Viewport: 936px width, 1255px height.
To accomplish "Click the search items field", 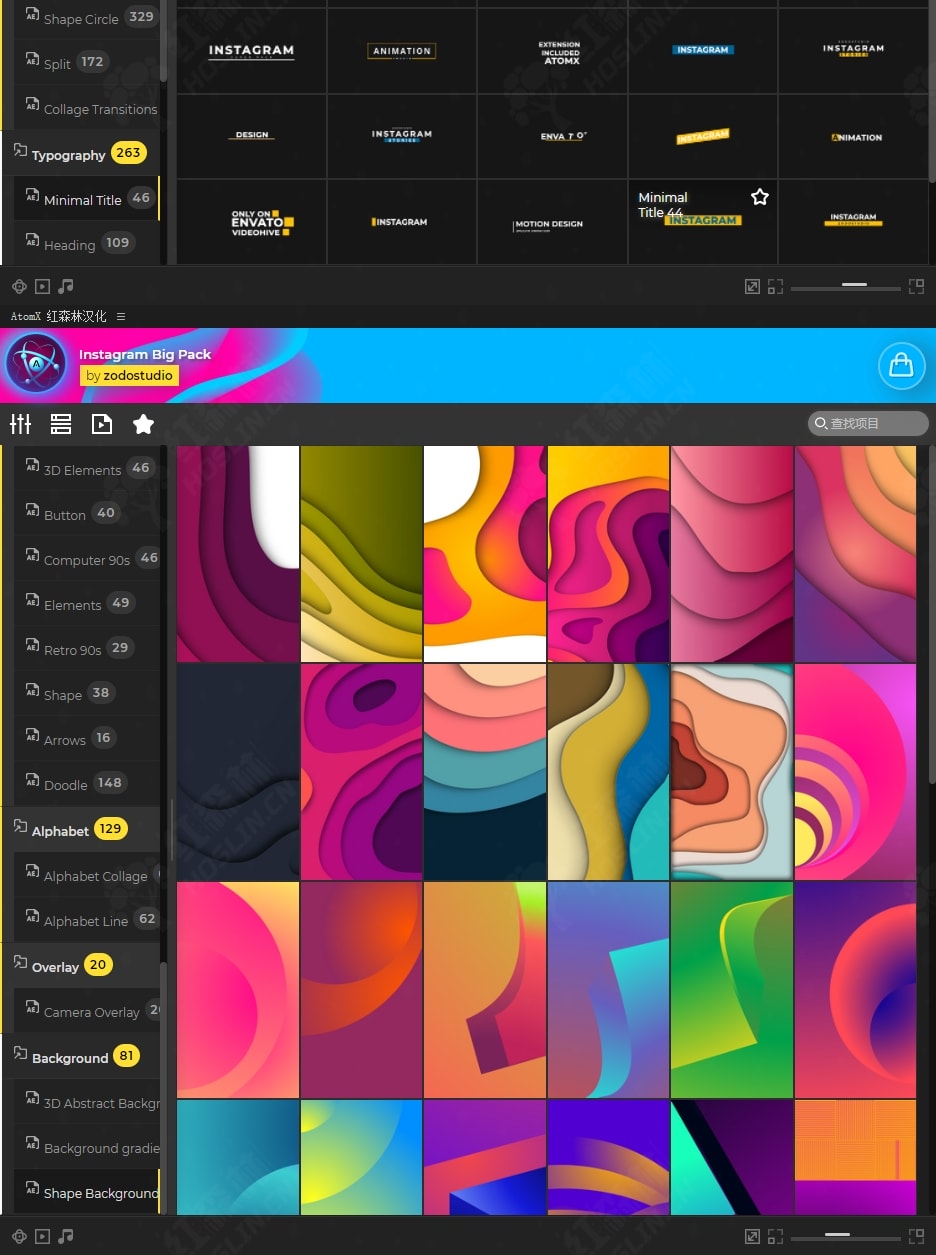I will pyautogui.click(x=868, y=424).
